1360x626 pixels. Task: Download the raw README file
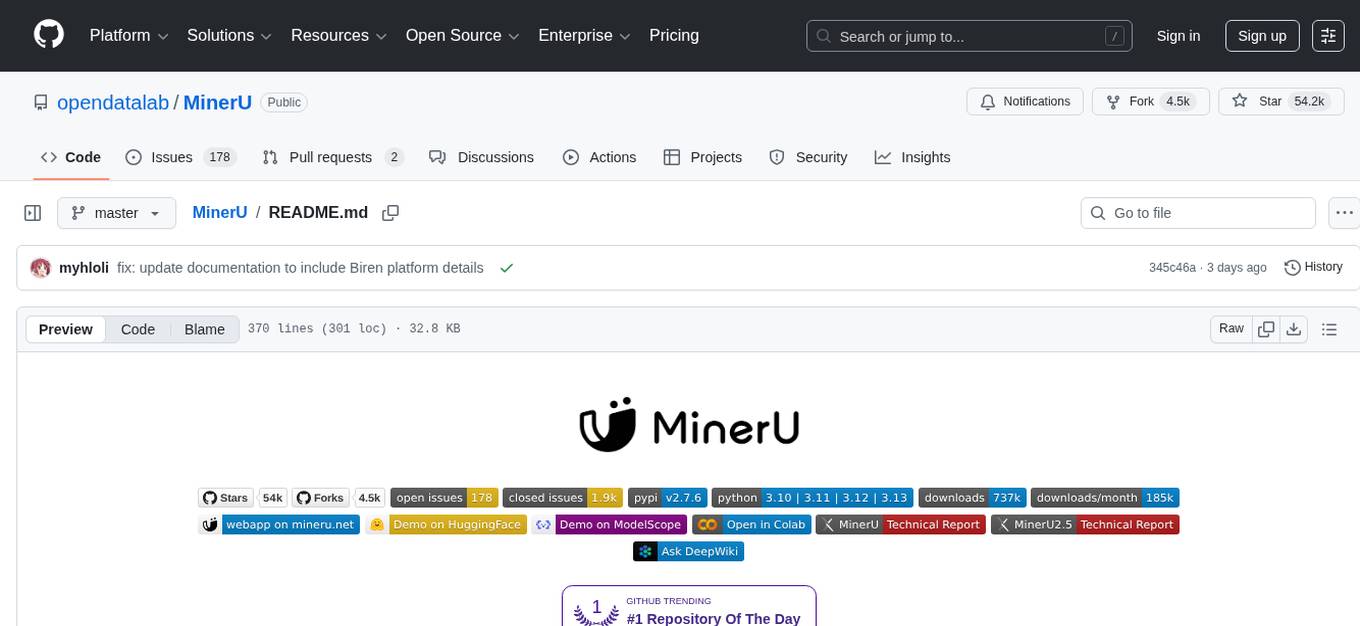pos(1294,328)
